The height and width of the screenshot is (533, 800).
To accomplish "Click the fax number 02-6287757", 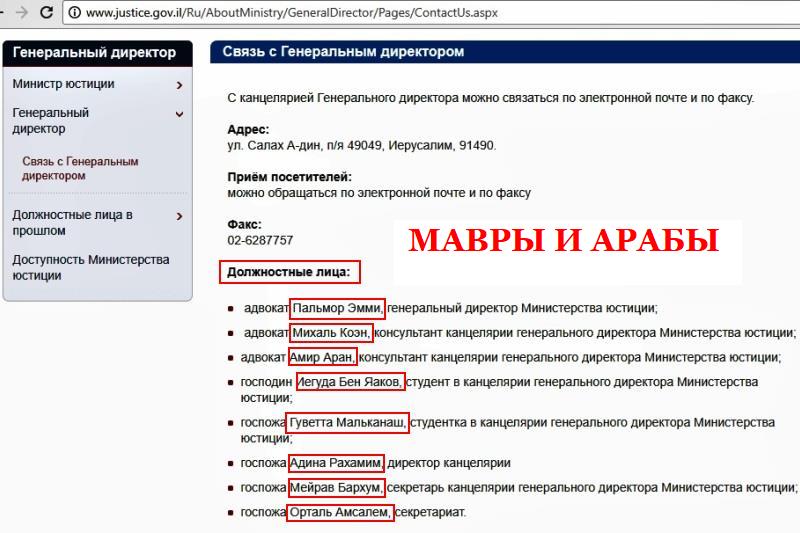I will (260, 240).
